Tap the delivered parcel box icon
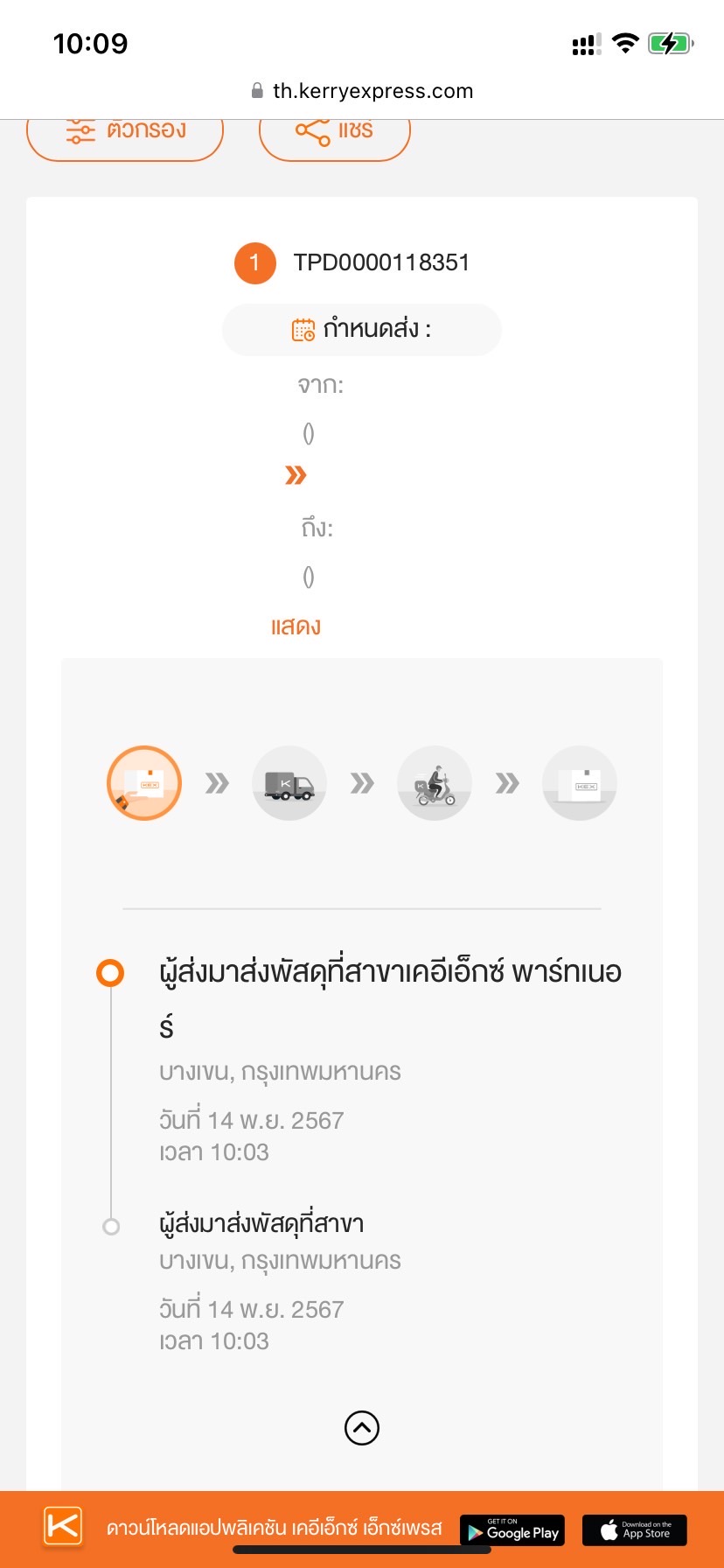This screenshot has height=1568, width=724. tap(580, 783)
